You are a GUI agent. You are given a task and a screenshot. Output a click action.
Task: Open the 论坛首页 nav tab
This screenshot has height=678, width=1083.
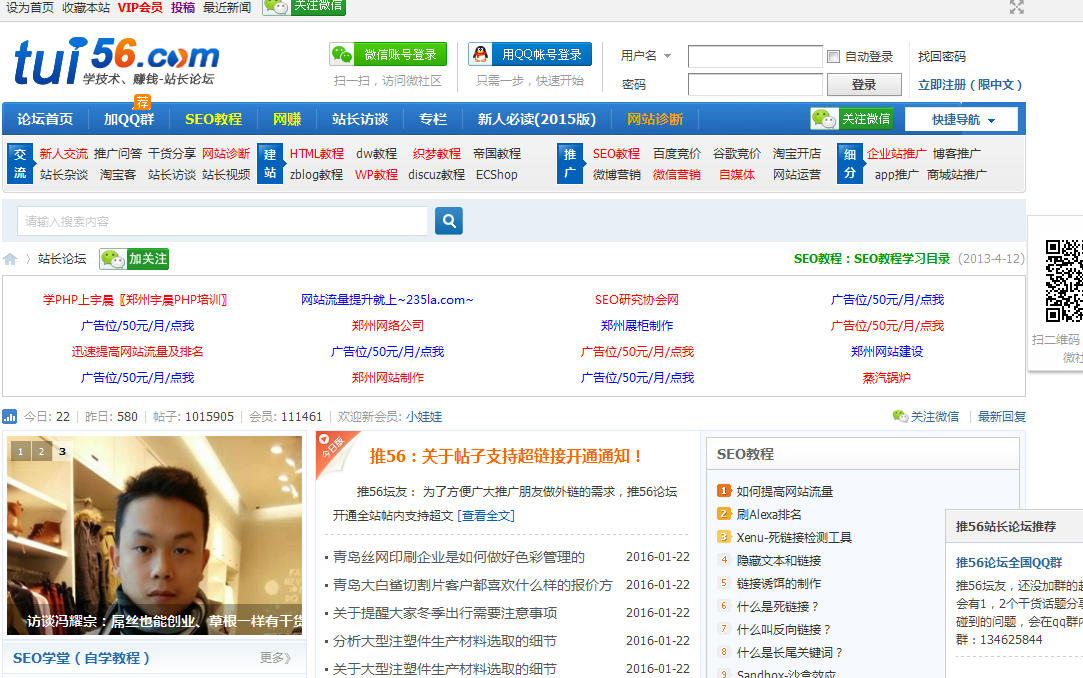coord(45,119)
